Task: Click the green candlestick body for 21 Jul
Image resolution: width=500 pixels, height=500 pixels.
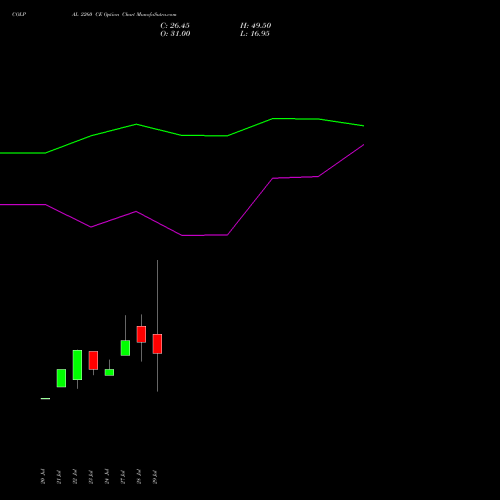Action: tap(61, 378)
